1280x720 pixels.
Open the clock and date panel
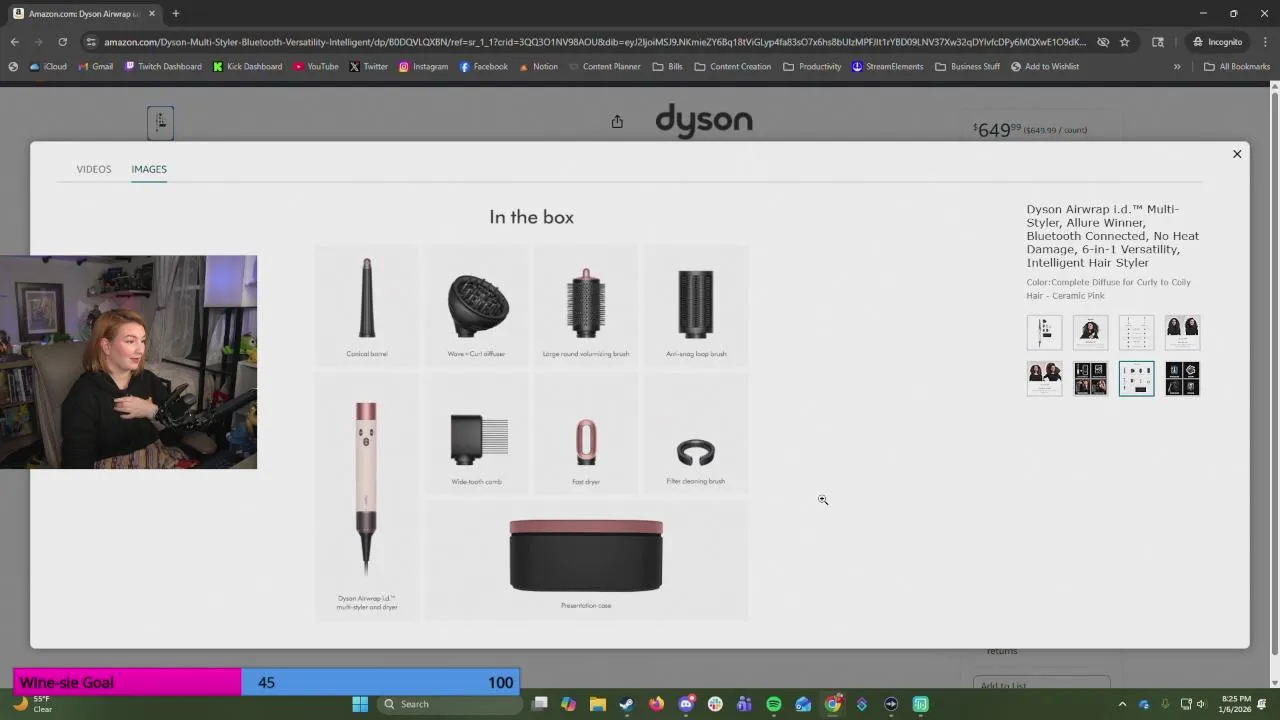(x=1236, y=704)
